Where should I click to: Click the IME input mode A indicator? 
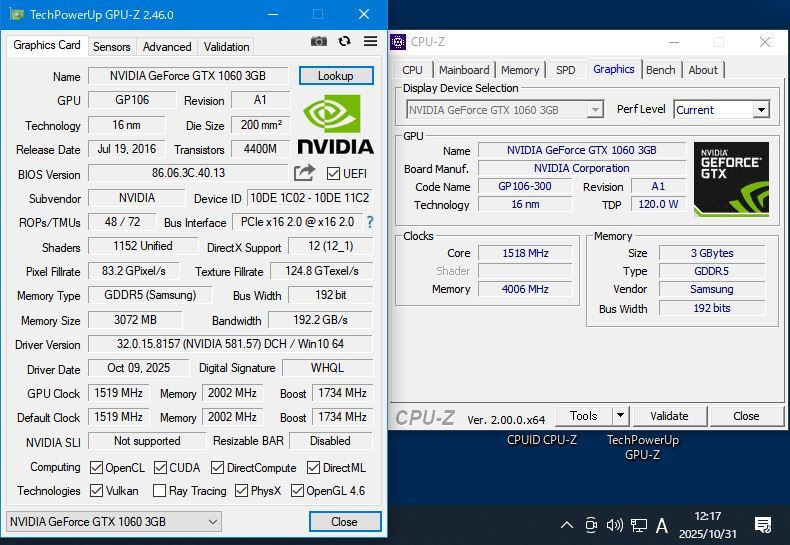[x=662, y=526]
